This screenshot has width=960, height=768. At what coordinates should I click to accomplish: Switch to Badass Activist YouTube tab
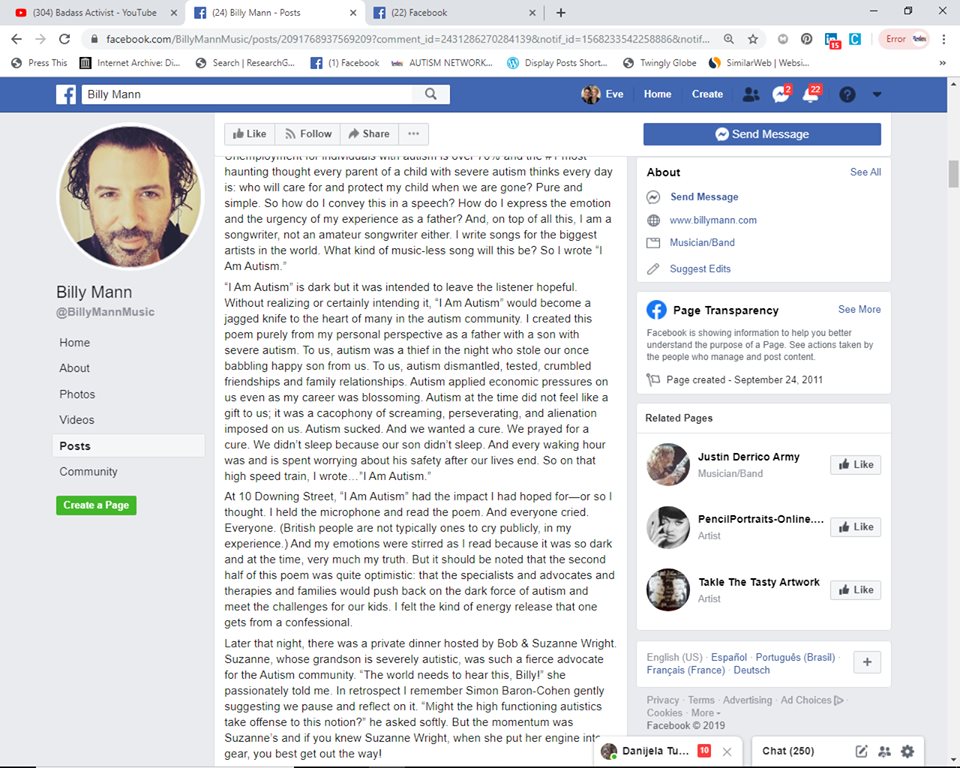click(92, 12)
